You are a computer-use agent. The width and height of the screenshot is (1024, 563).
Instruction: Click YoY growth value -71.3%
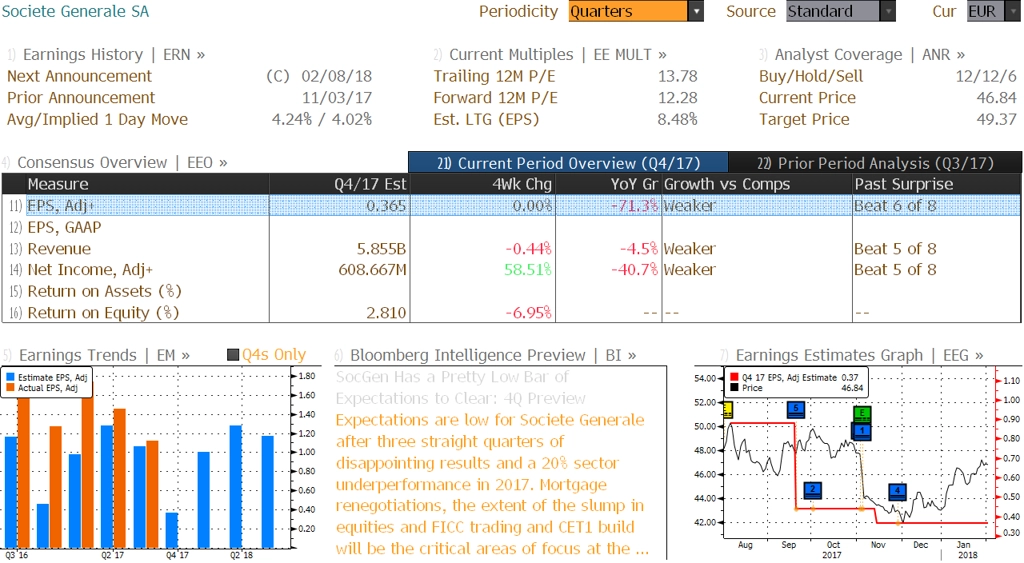[x=634, y=206]
